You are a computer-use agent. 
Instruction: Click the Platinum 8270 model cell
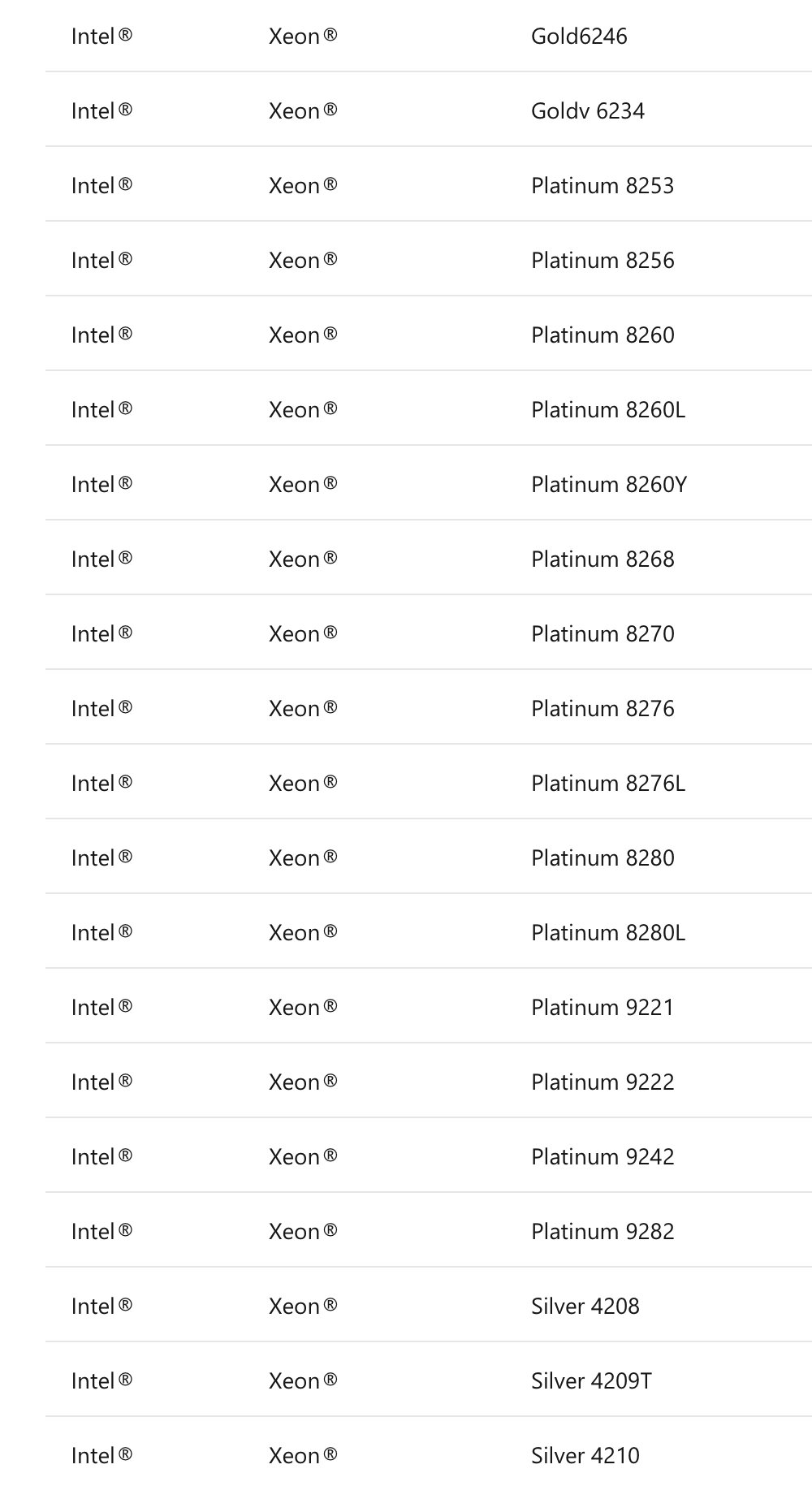603,634
